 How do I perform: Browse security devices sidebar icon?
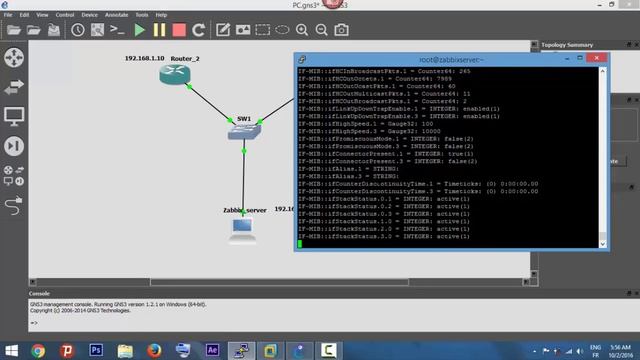(14, 146)
